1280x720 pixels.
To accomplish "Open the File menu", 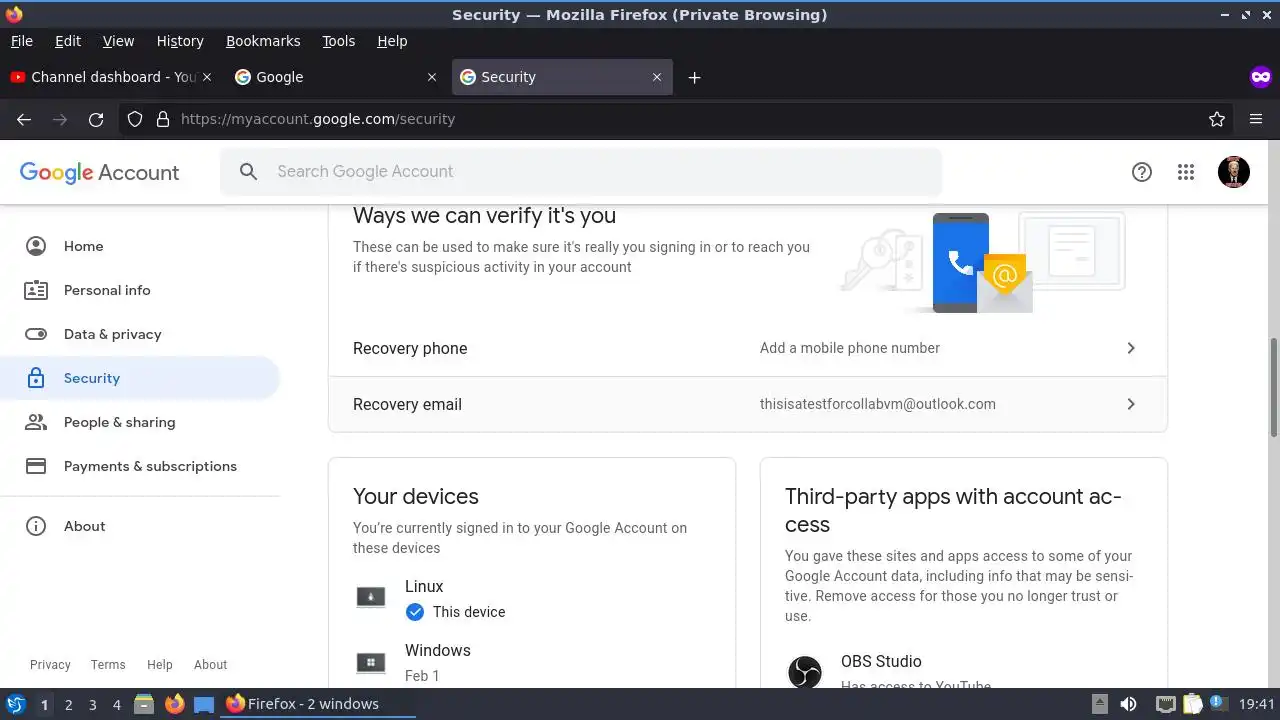I will (22, 41).
